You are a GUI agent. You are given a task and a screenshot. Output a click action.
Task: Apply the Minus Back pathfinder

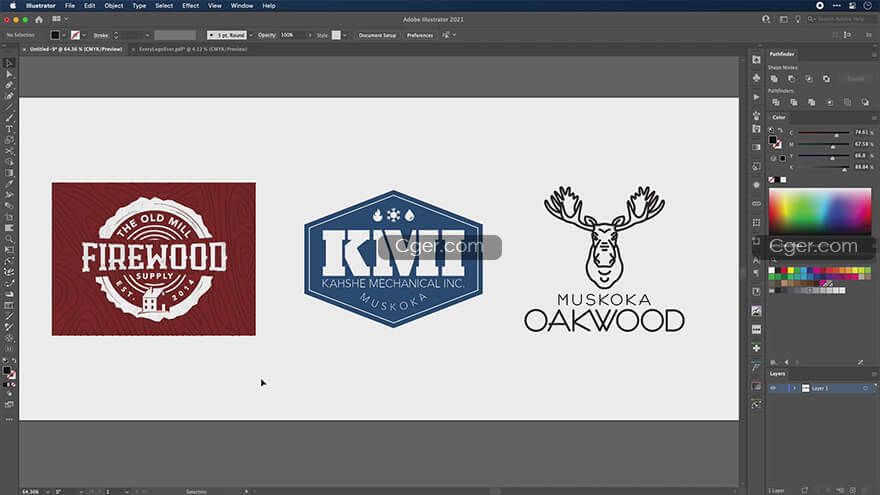pyautogui.click(x=865, y=102)
